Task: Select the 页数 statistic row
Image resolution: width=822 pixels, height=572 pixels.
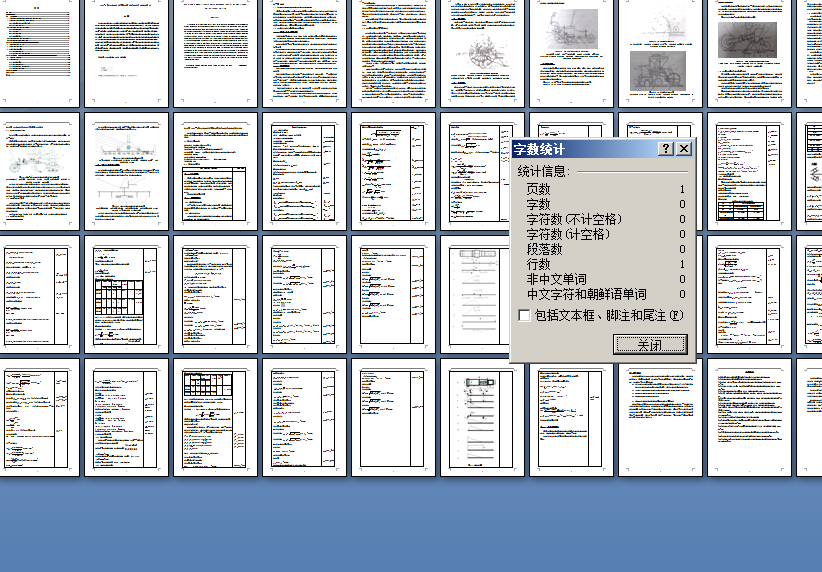Action: pyautogui.click(x=606, y=189)
